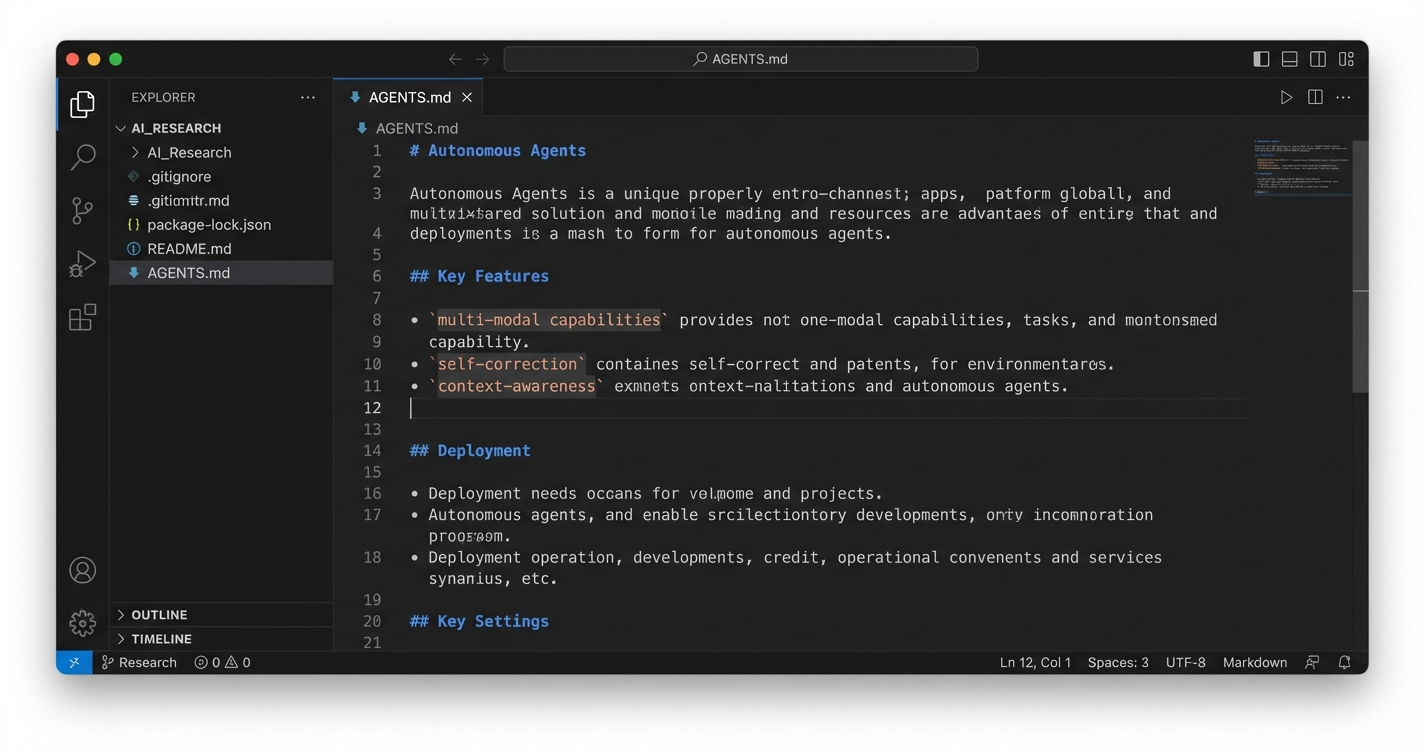Click the notifications bell in the status bar
This screenshot has width=1424, height=752.
pos(1344,662)
